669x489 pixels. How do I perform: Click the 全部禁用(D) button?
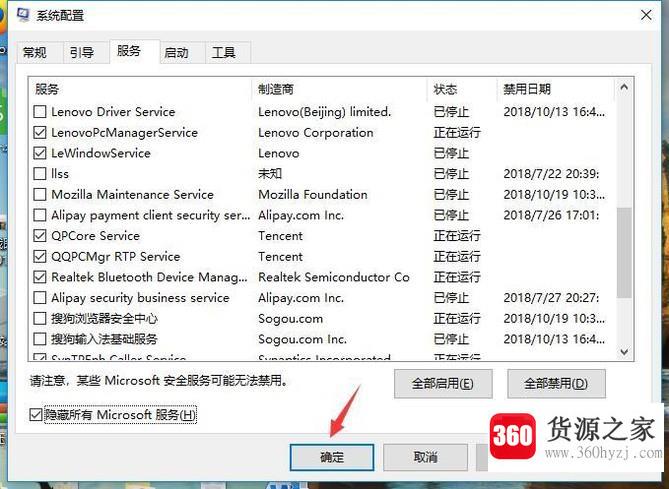point(556,384)
